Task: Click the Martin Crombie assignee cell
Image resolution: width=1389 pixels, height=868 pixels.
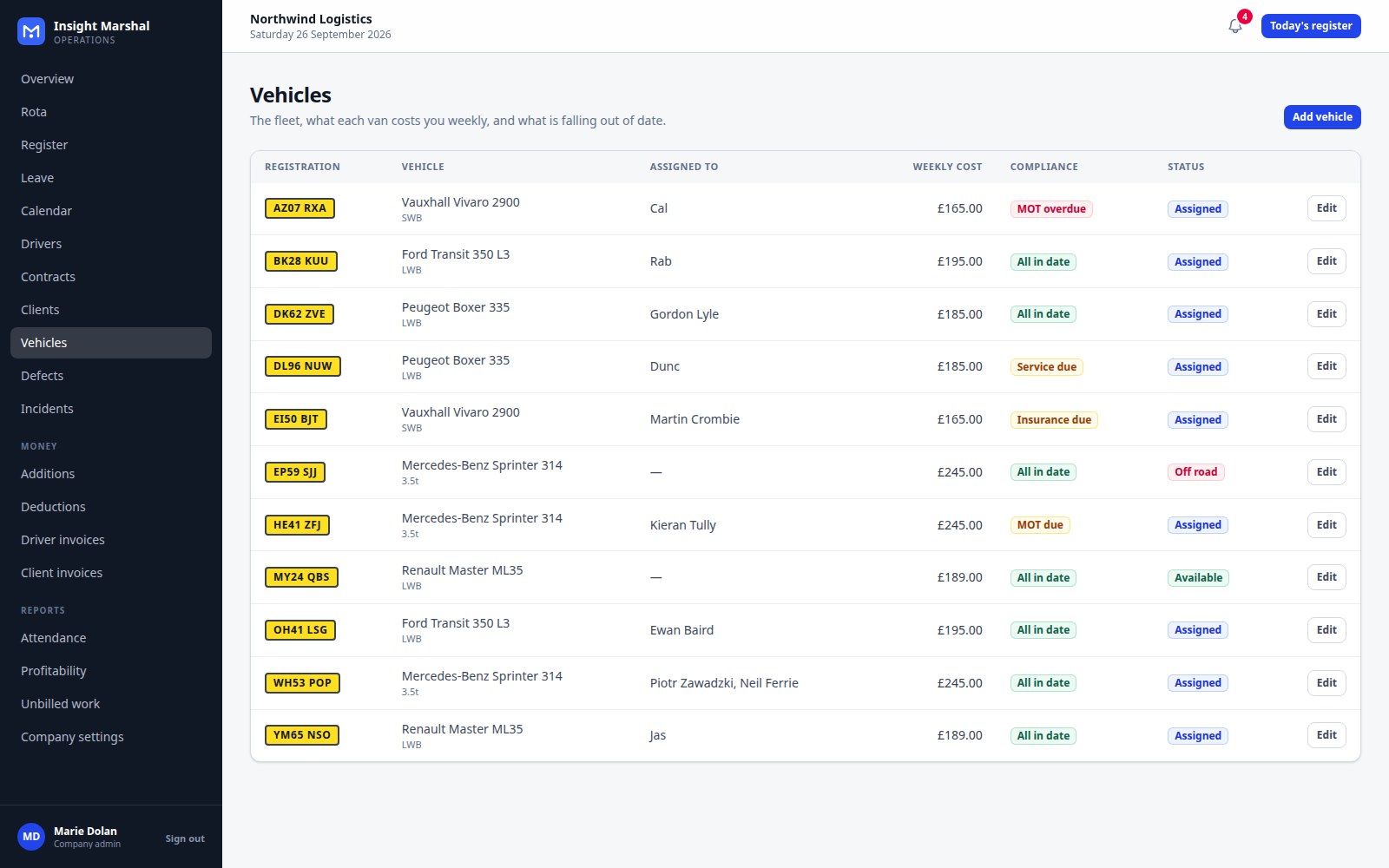Action: click(x=694, y=419)
